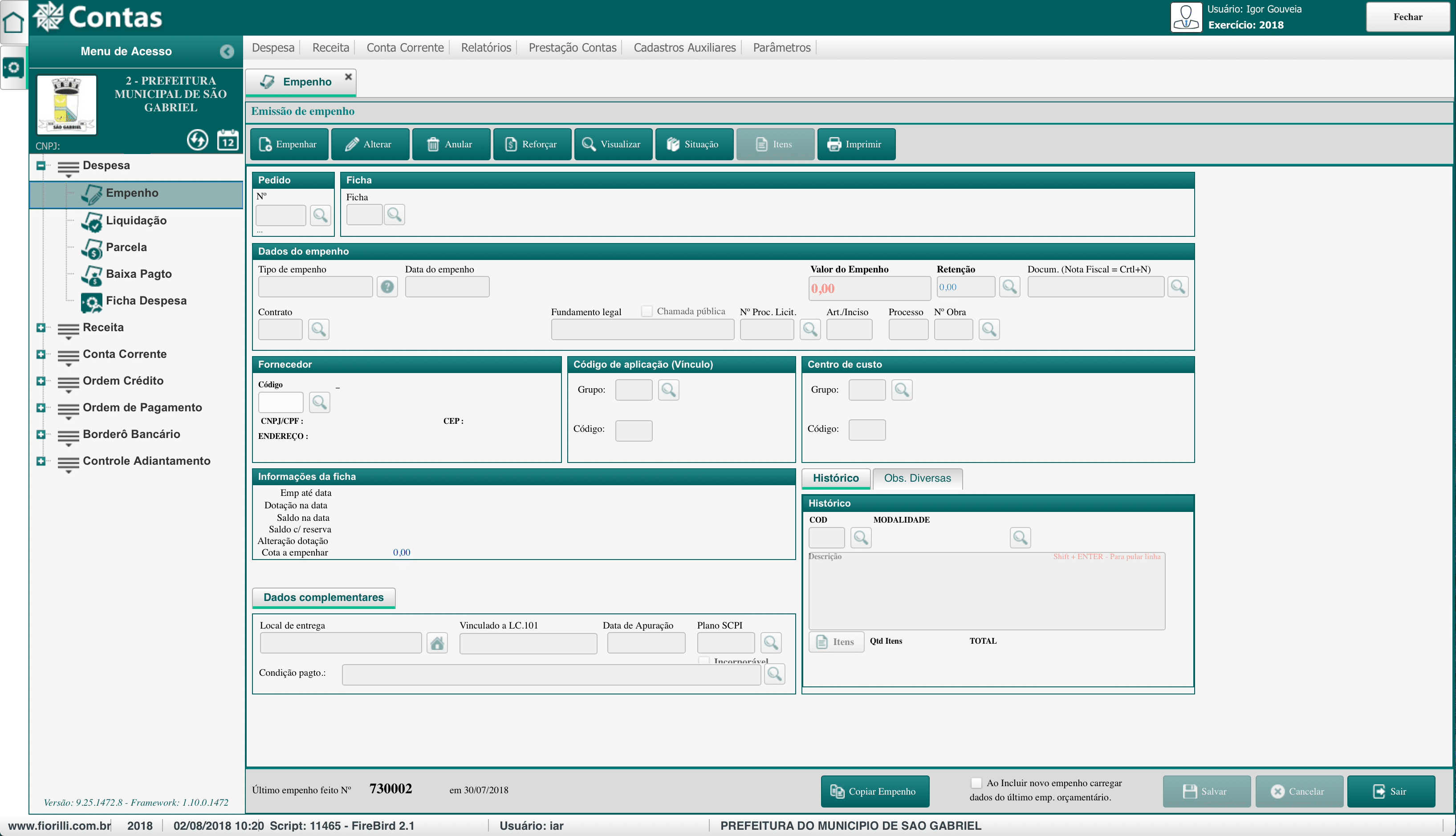Click the house icon beside Local de entrega
Viewport: 1456px width, 836px height.
click(437, 643)
